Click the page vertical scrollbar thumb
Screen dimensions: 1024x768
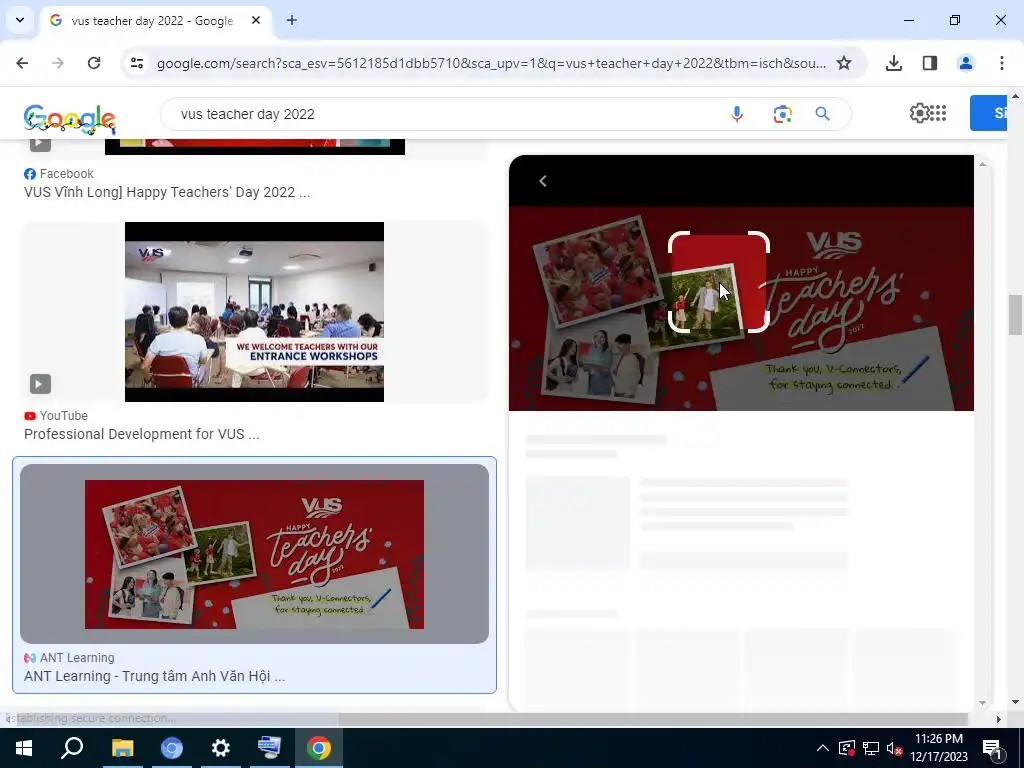tap(1015, 313)
